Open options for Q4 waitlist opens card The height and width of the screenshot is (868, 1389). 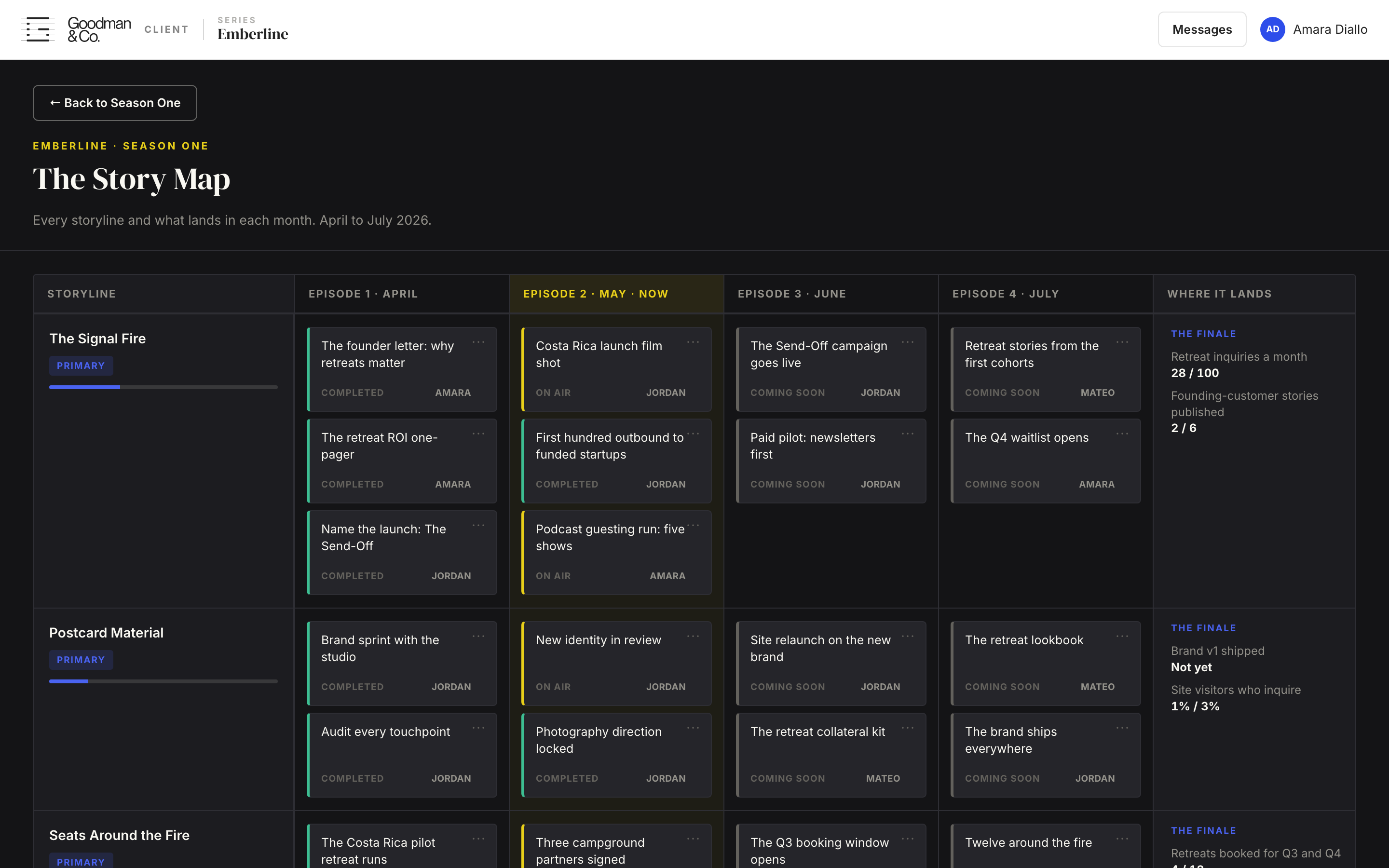pyautogui.click(x=1122, y=434)
